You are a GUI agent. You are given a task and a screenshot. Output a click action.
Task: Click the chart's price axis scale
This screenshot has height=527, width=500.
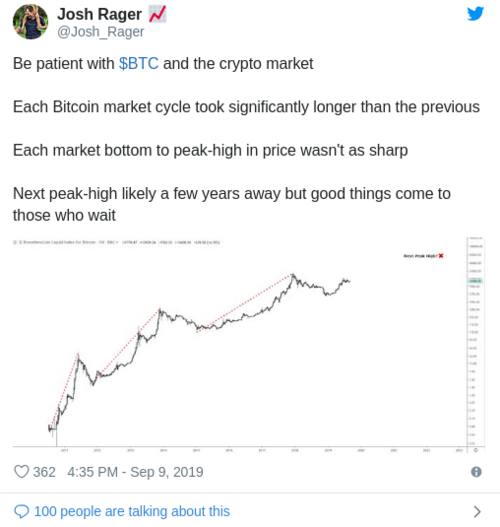475,341
